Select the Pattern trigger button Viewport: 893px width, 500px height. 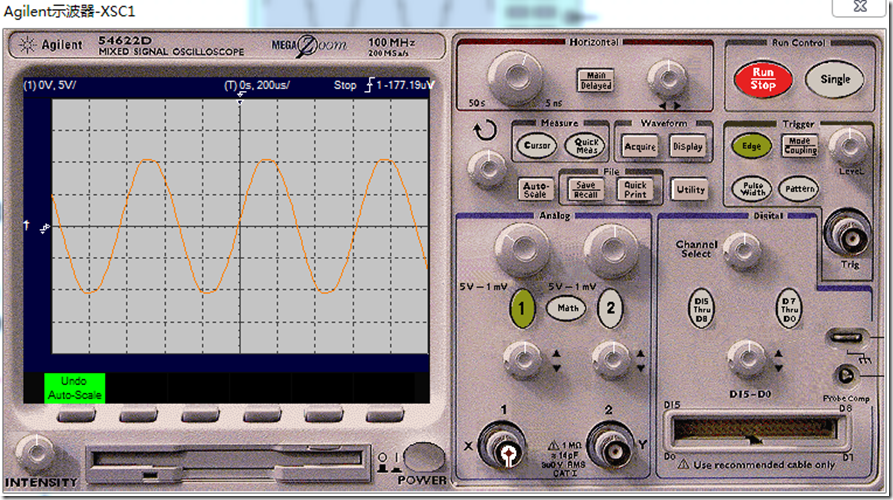click(799, 189)
